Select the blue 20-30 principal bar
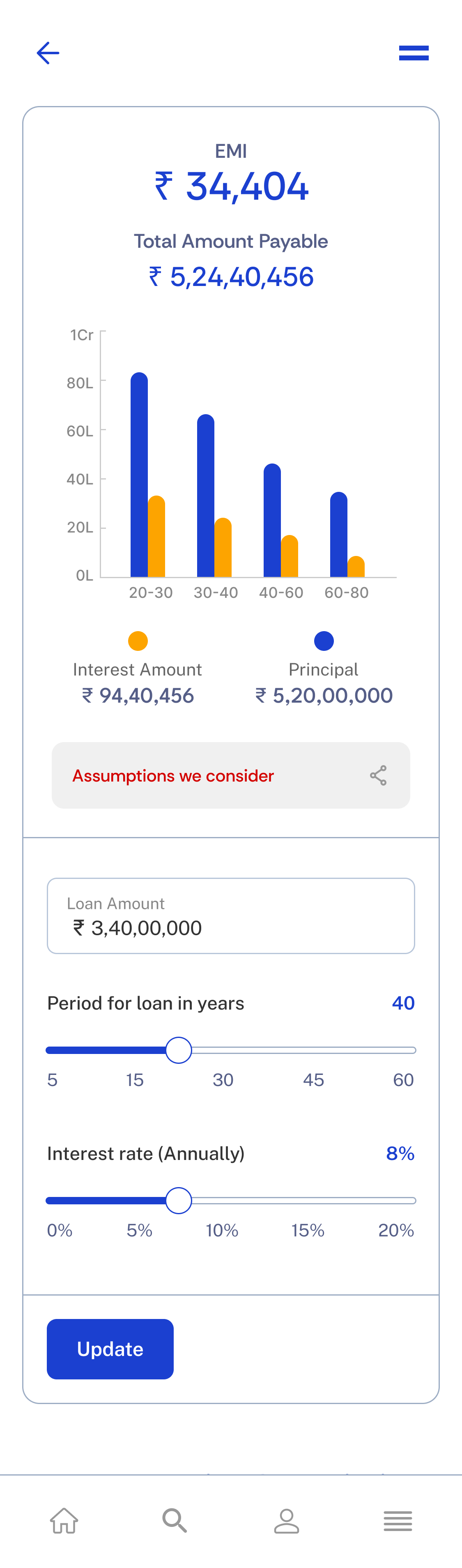 (x=139, y=475)
